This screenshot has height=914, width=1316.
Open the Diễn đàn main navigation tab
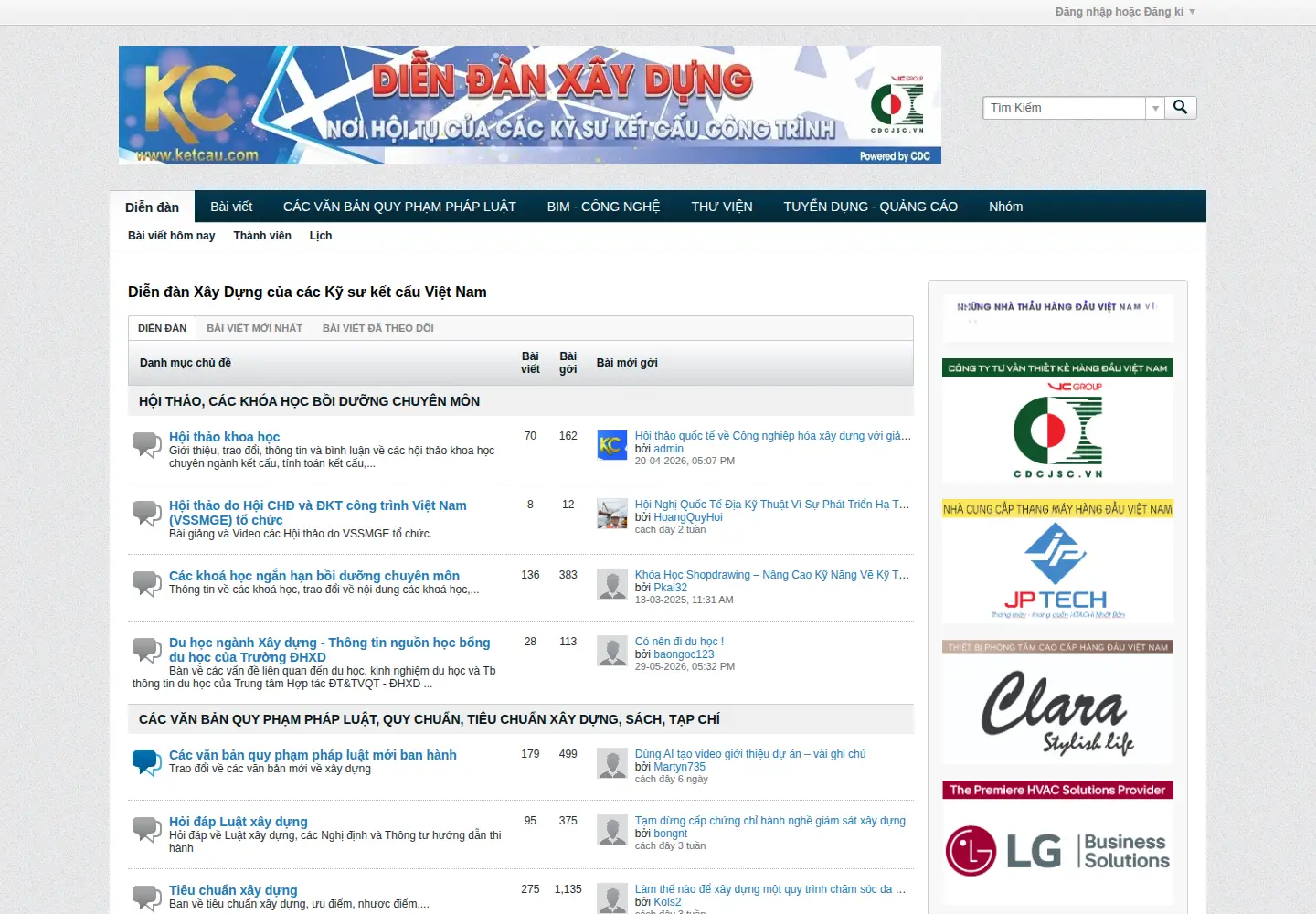pyautogui.click(x=152, y=207)
